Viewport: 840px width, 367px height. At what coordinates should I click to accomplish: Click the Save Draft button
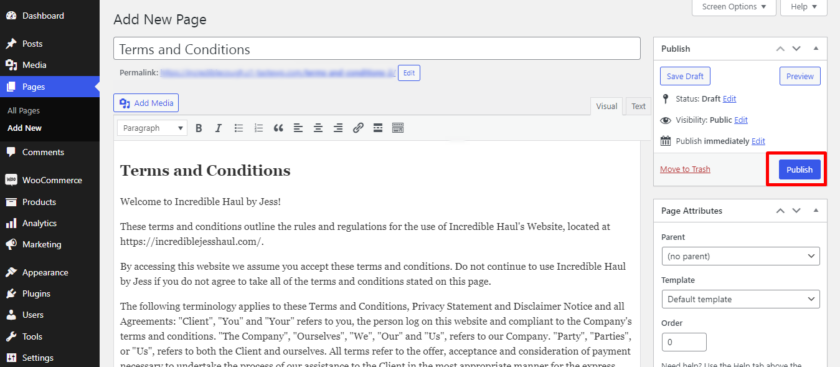(685, 76)
